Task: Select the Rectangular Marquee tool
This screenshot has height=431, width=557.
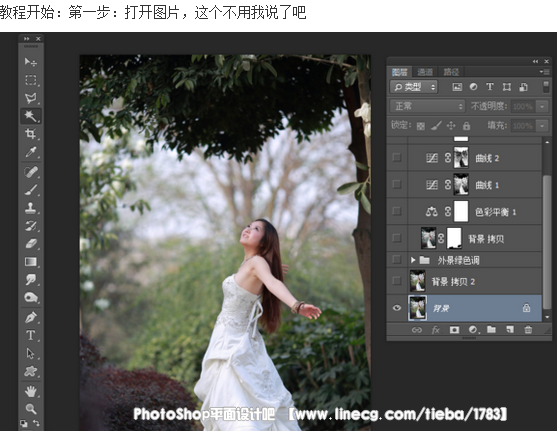Action: point(31,80)
